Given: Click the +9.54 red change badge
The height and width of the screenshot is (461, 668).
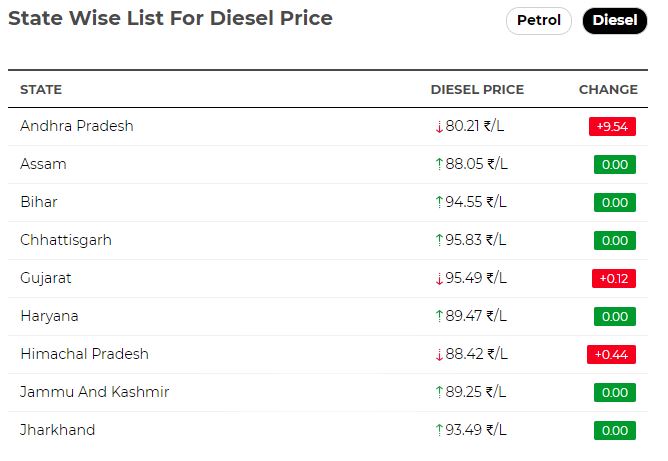Looking at the screenshot, I should click(x=612, y=127).
